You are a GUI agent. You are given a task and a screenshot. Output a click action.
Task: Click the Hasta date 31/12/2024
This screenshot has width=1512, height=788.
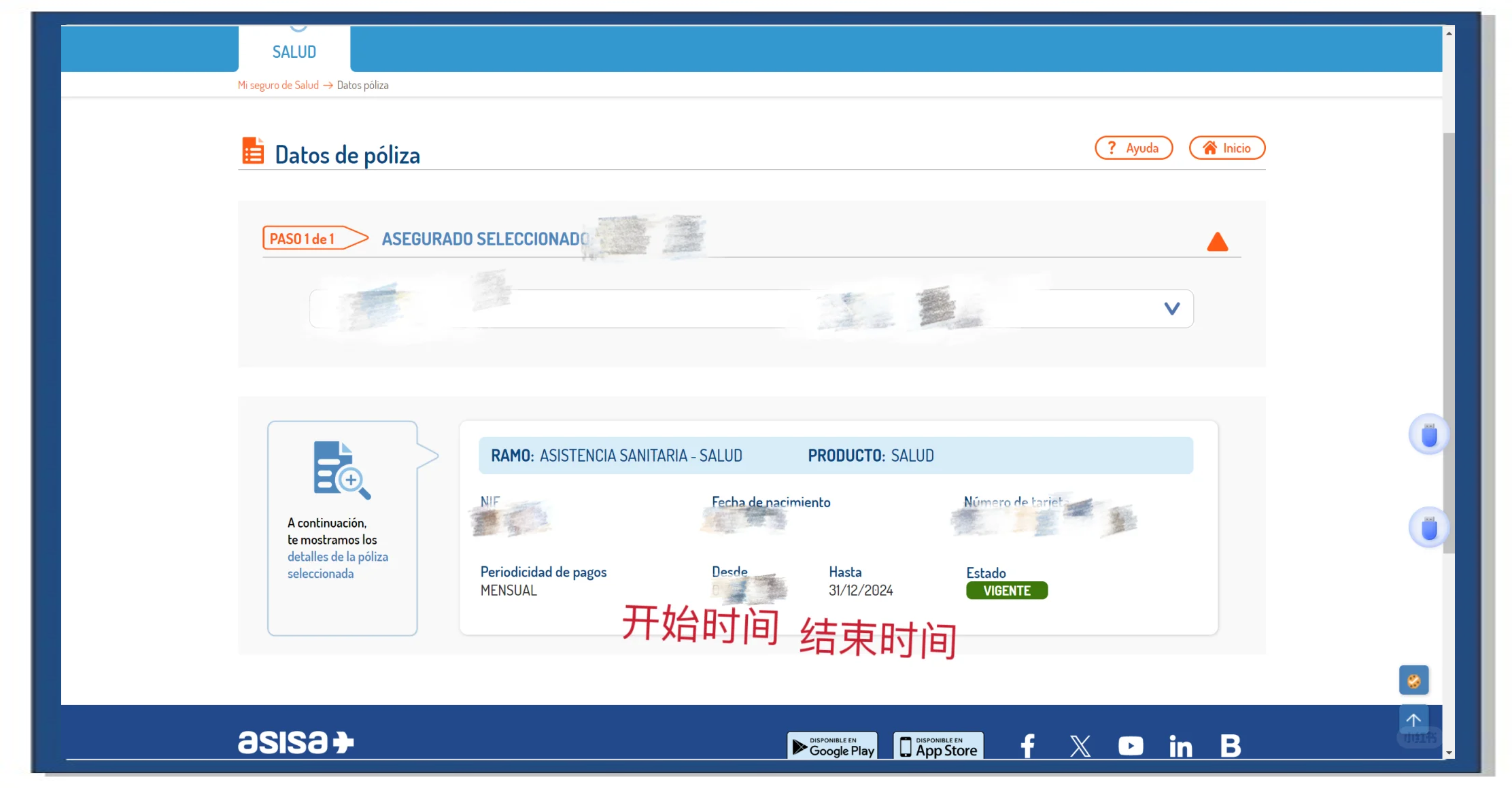[861, 591]
